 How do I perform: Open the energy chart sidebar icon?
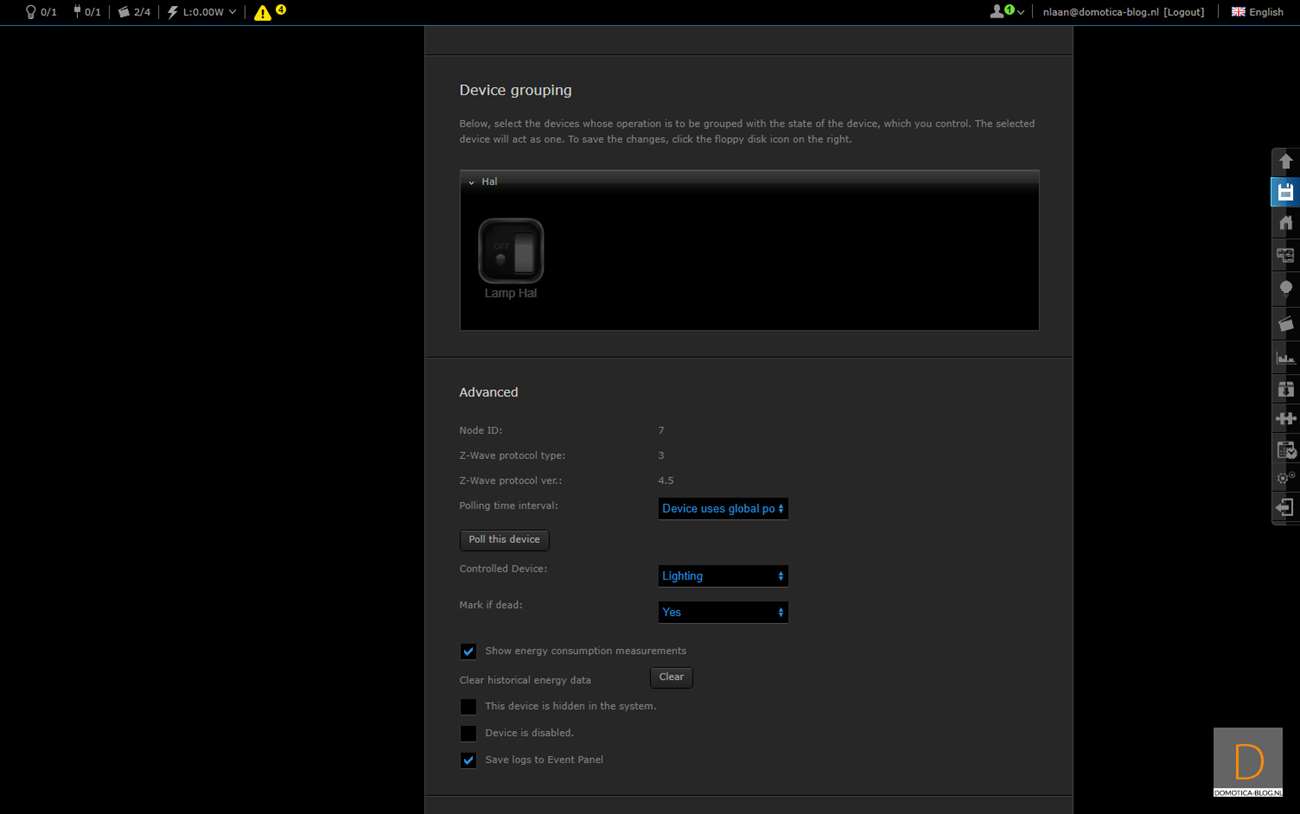pyautogui.click(x=1285, y=357)
